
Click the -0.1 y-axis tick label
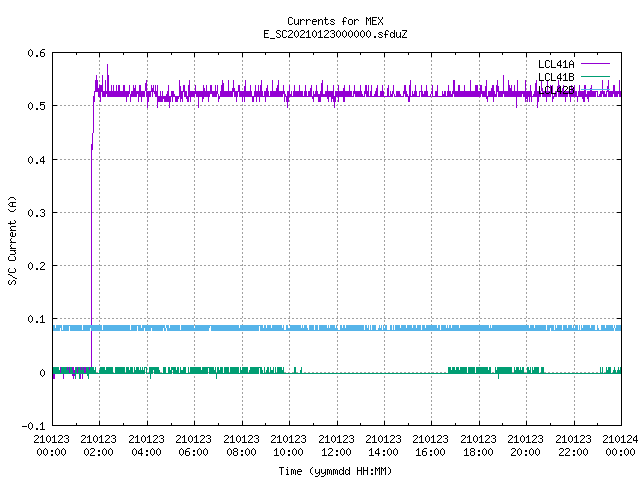tap(33, 426)
